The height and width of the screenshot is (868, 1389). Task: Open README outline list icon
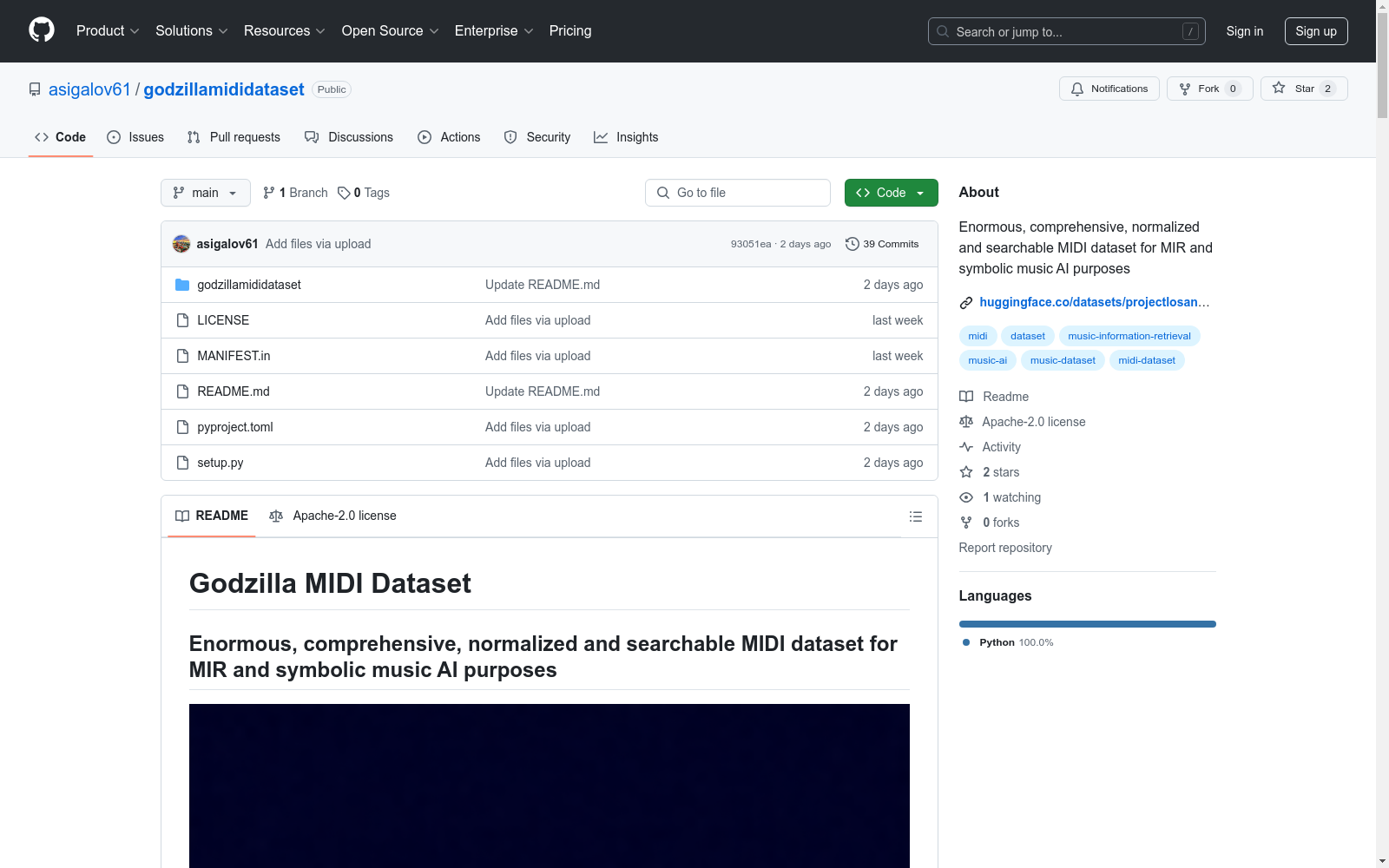tap(915, 516)
